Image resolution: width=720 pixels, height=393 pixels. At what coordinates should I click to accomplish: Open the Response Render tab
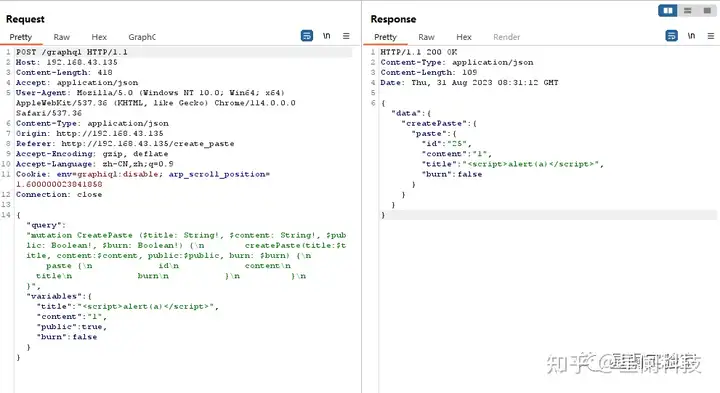coord(506,37)
